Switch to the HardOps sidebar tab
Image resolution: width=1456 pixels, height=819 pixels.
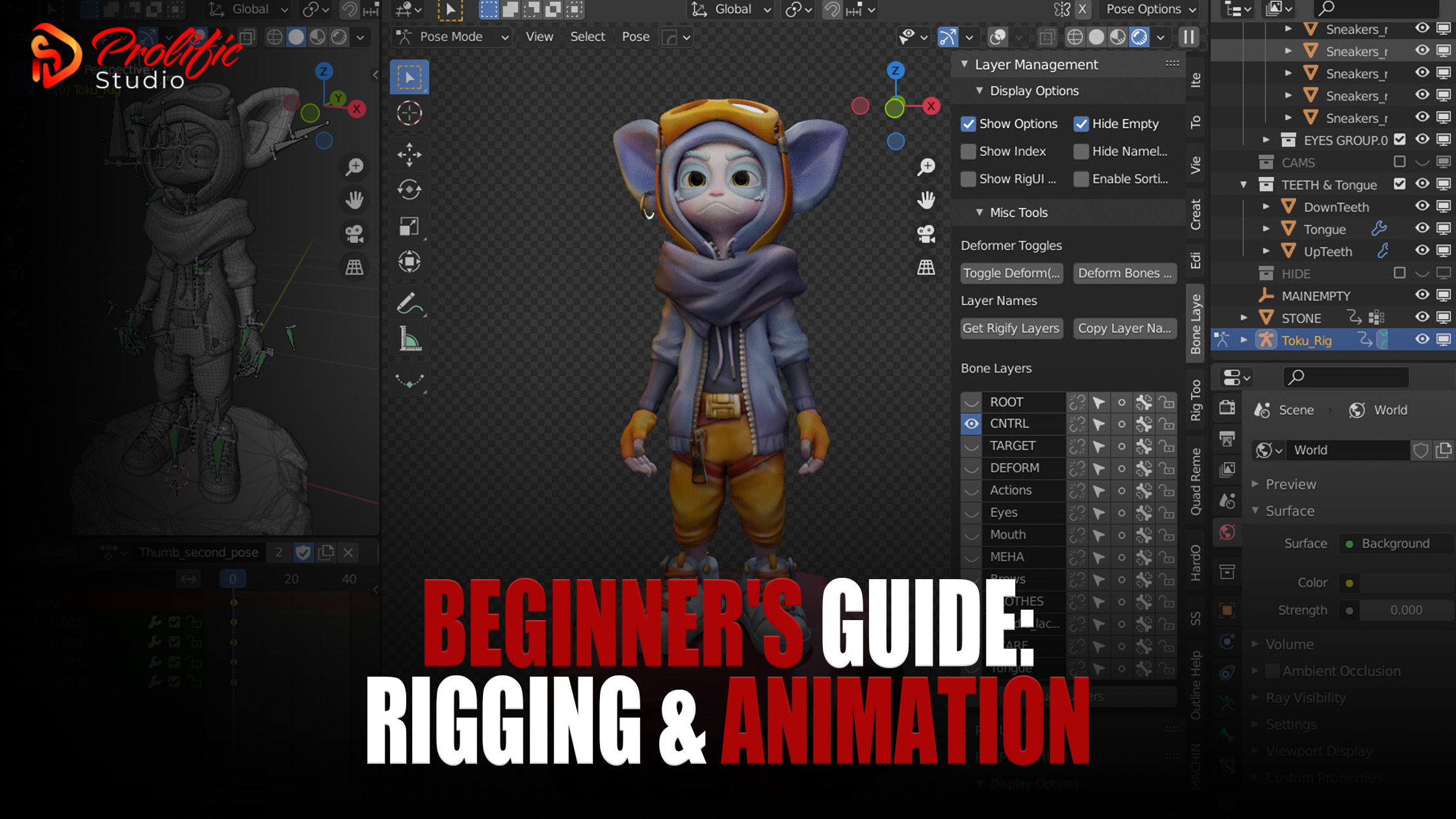coord(1195,563)
